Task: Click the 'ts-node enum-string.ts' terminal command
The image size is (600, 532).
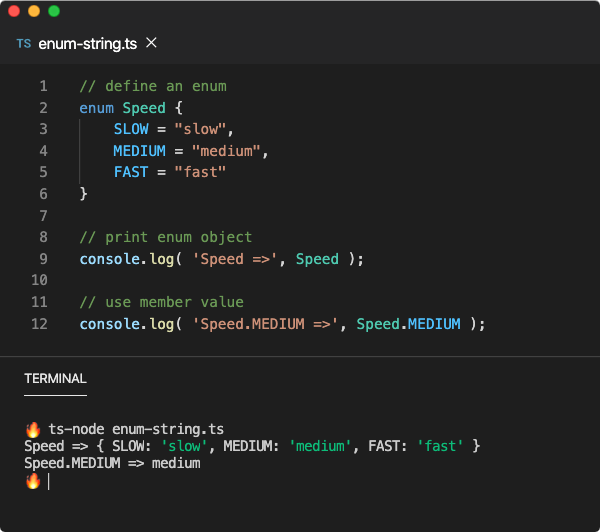Action: [136, 429]
